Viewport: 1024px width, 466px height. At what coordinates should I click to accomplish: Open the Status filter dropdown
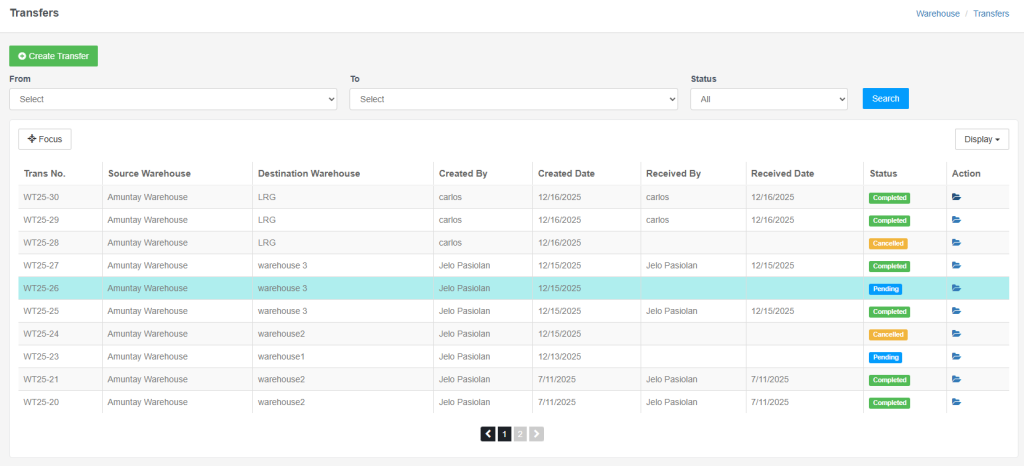(x=768, y=99)
